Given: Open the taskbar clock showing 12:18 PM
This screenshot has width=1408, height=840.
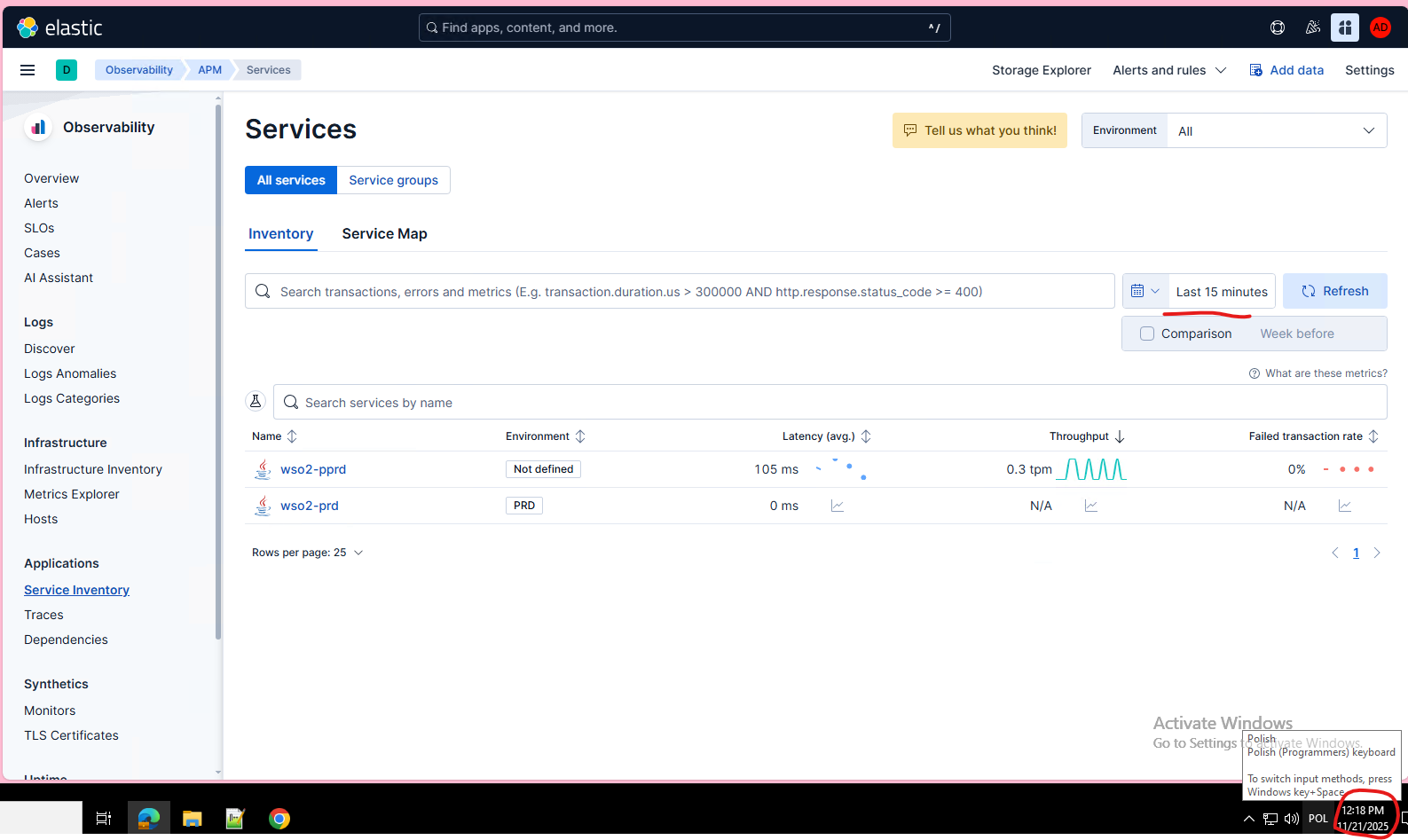Looking at the screenshot, I should [x=1363, y=818].
